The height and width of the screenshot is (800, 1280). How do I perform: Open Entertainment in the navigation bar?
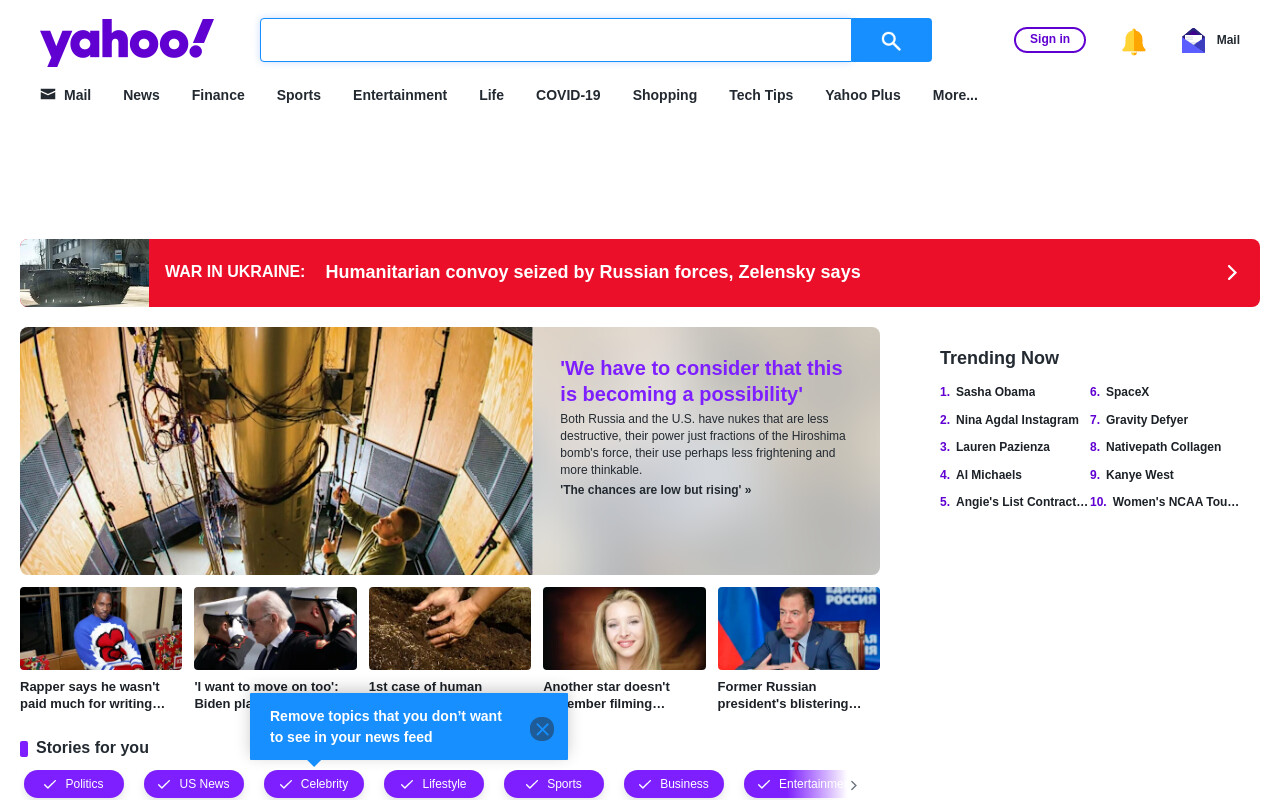(400, 95)
